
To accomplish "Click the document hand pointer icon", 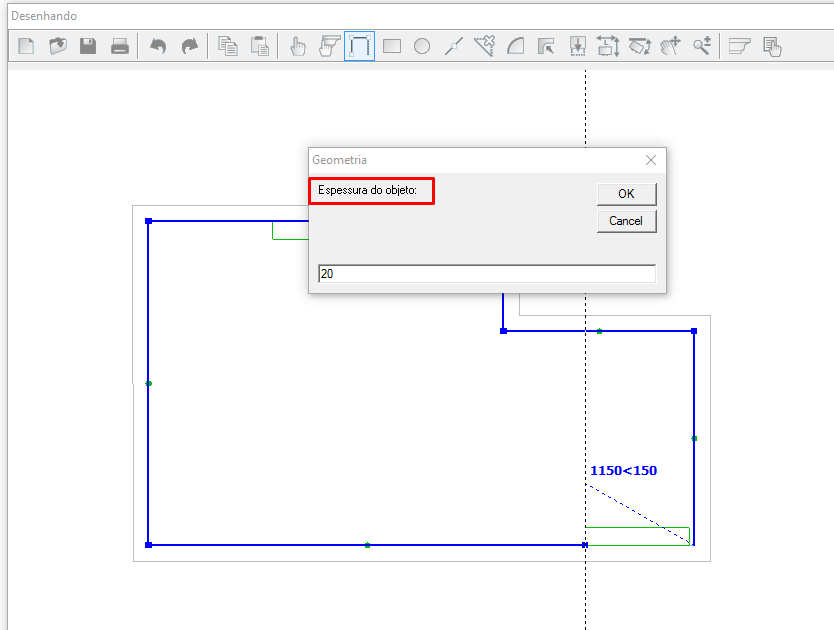I will (772, 47).
